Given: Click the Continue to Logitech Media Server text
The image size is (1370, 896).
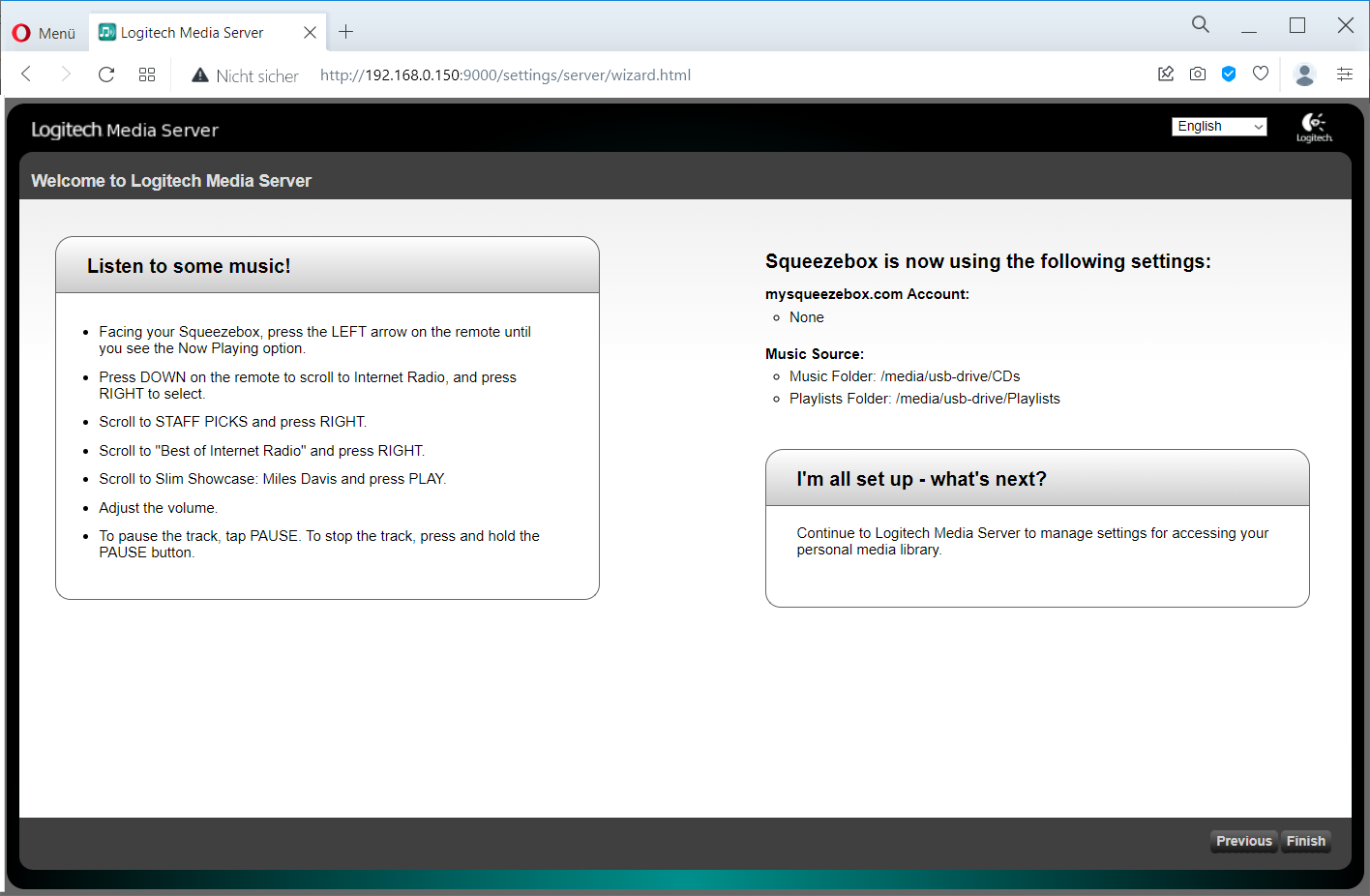Looking at the screenshot, I should coord(1032,541).
